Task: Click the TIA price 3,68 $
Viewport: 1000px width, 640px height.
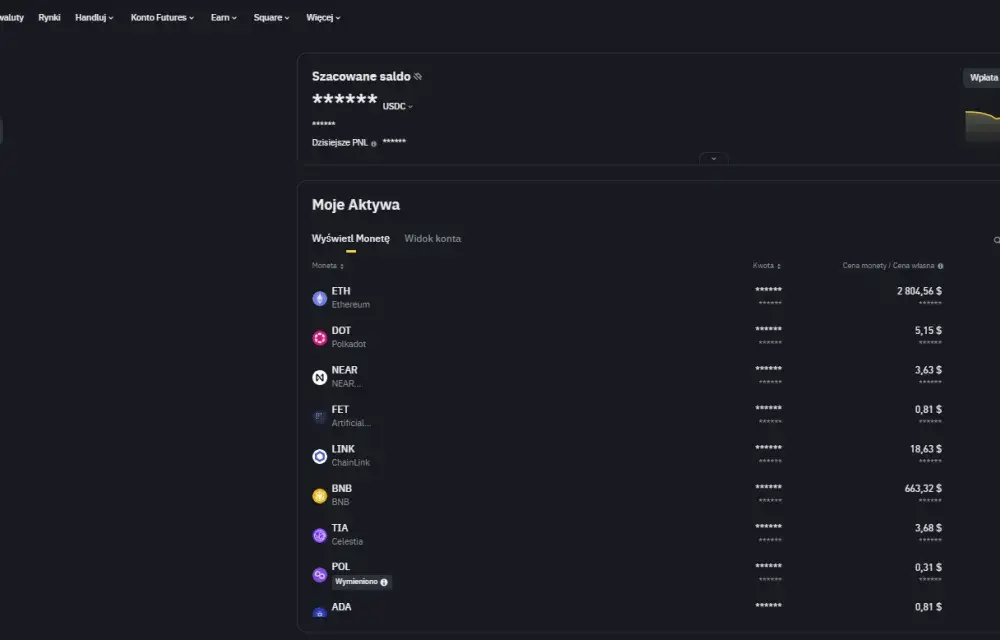Action: [928, 528]
